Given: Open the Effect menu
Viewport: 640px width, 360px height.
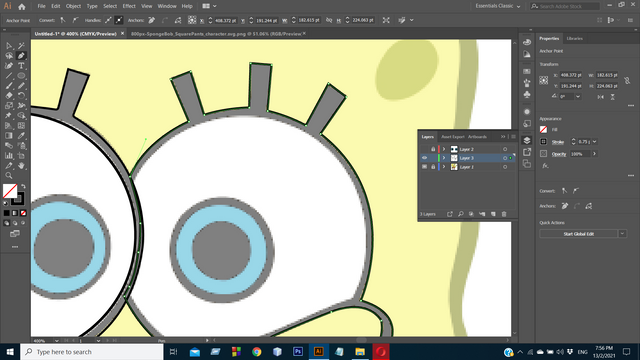Looking at the screenshot, I should pos(129,6).
